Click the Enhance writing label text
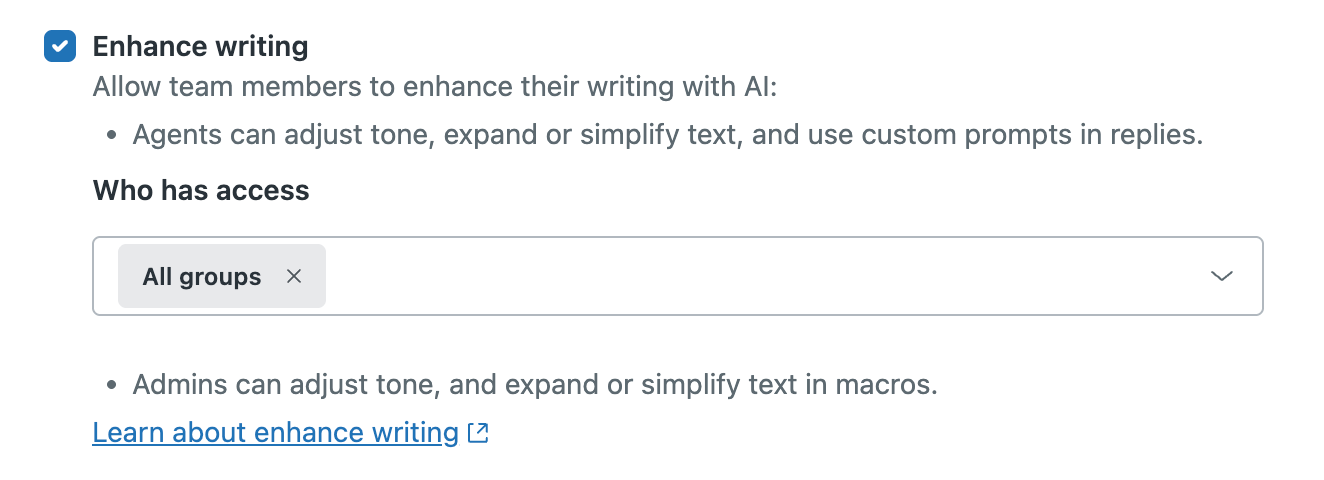The image size is (1324, 480). coord(200,46)
